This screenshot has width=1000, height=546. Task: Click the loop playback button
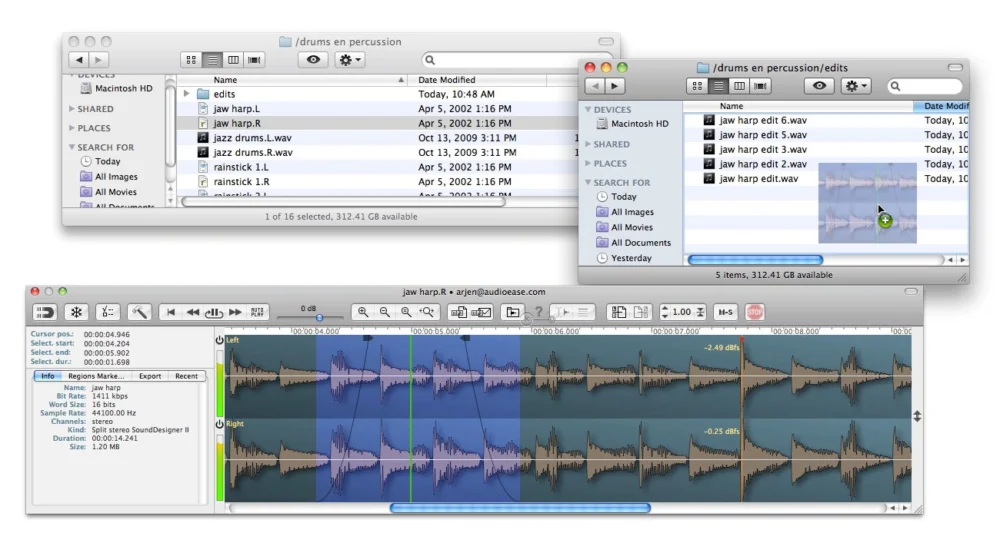pos(214,312)
